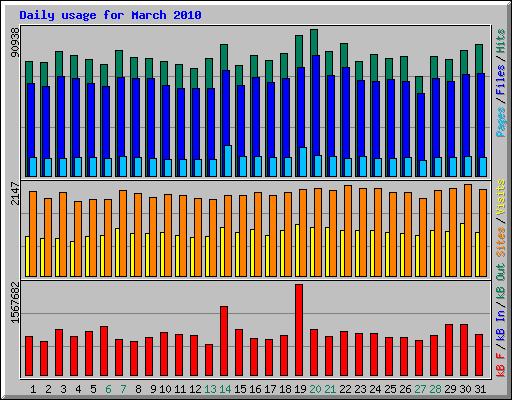Click the "kB F" legend label
The width and height of the screenshot is (512, 400).
pos(500,364)
